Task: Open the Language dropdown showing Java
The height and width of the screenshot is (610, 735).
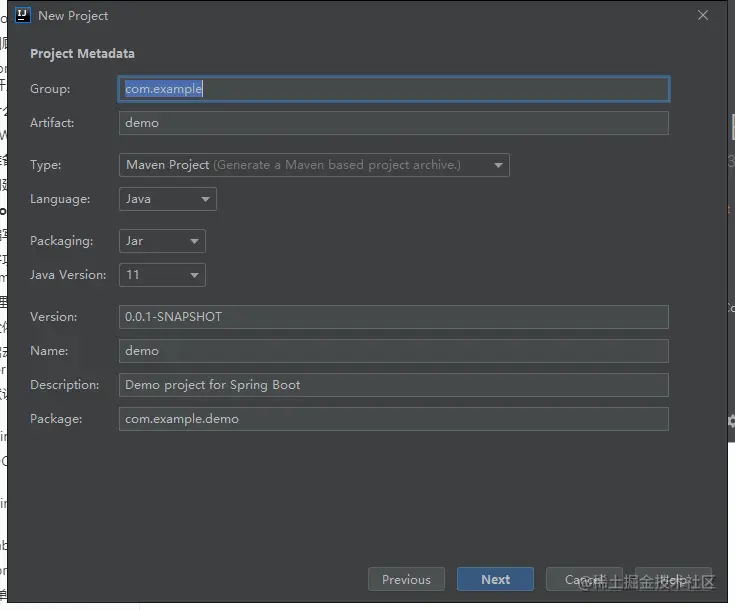Action: tap(168, 199)
